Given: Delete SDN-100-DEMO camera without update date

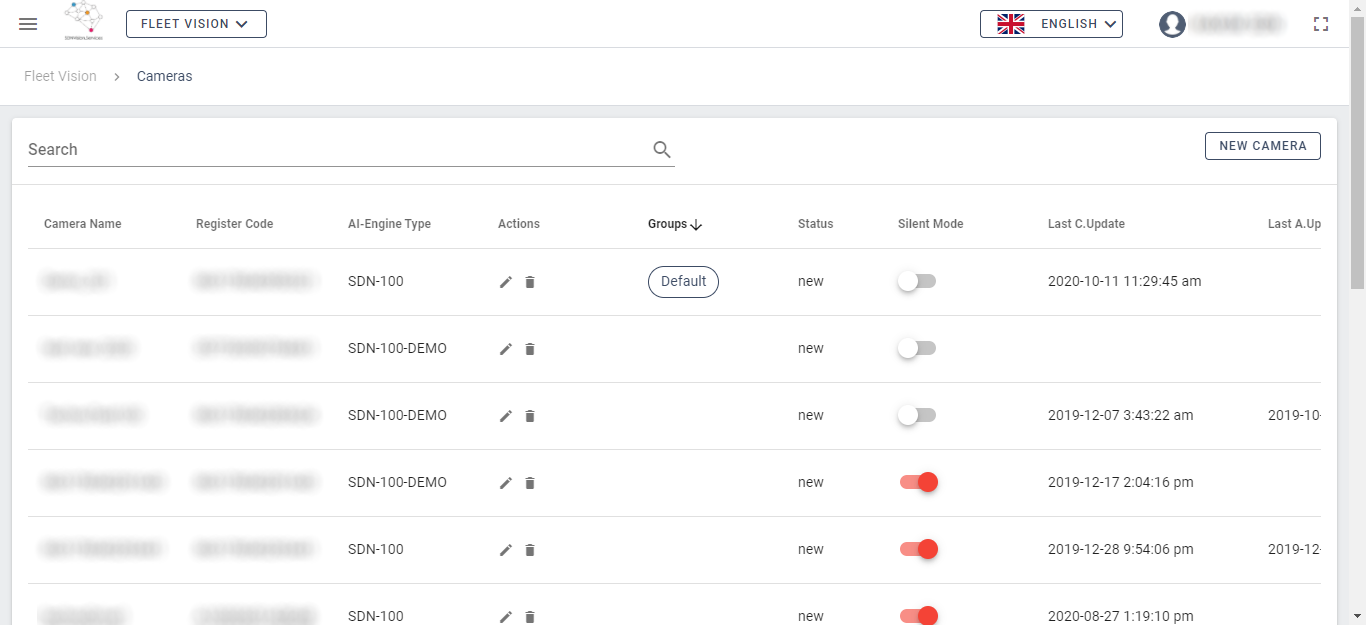Looking at the screenshot, I should click(x=530, y=349).
